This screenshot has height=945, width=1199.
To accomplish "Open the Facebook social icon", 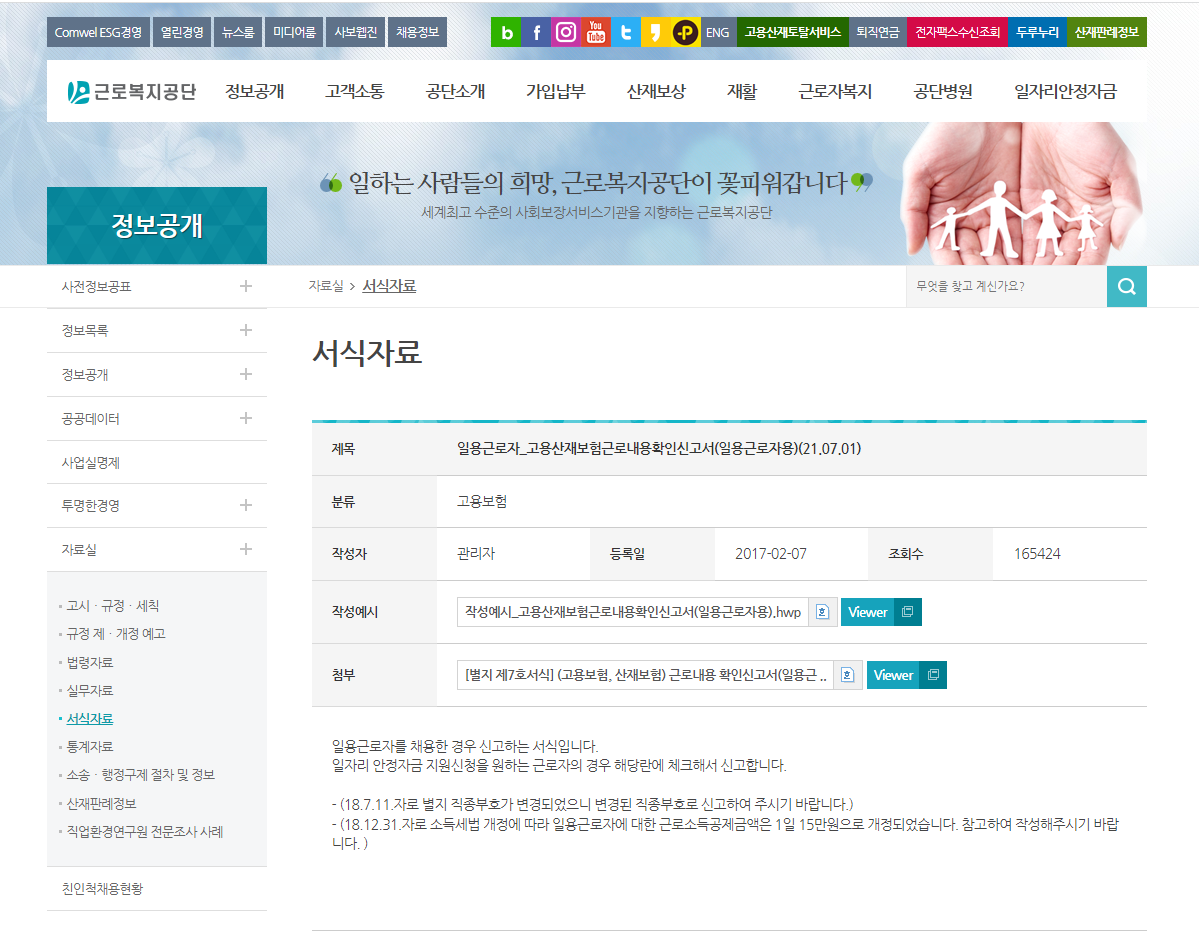I will pyautogui.click(x=536, y=32).
